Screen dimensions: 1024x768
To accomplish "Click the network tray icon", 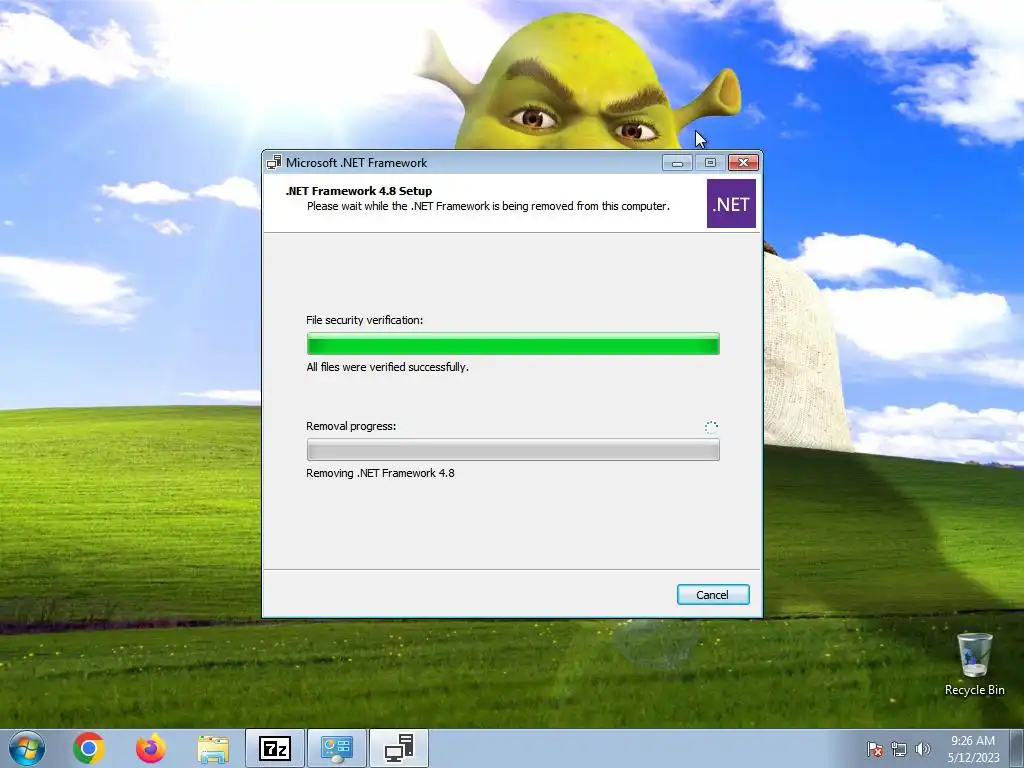I will click(899, 749).
